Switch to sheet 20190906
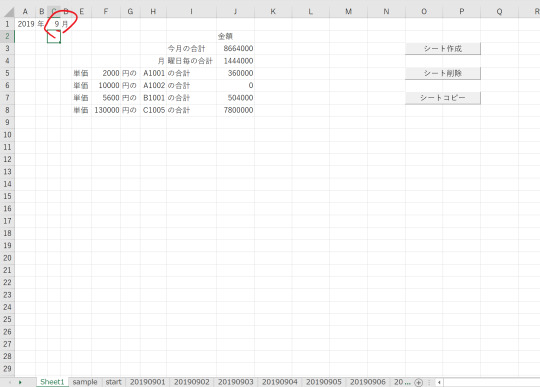The image size is (540, 387). click(368, 382)
